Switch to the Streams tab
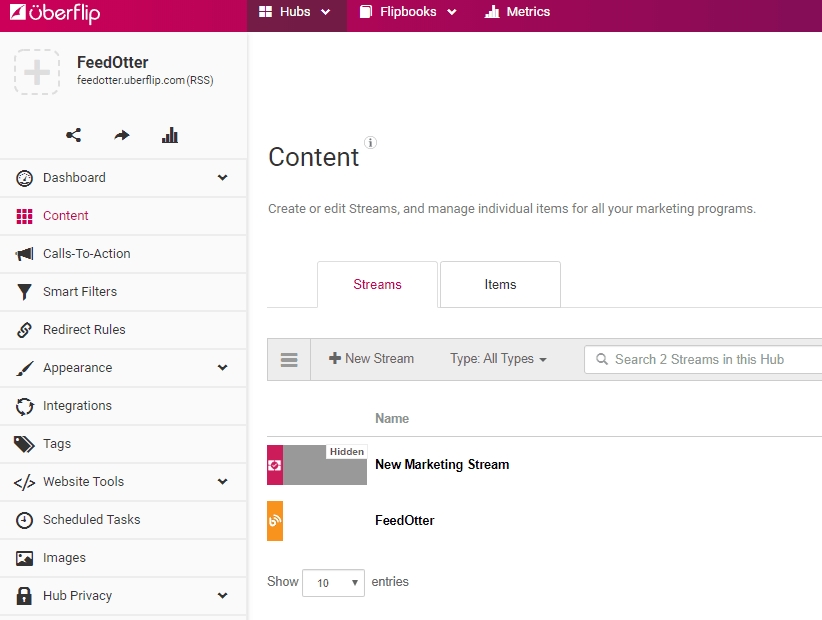The height and width of the screenshot is (620, 822). coord(377,284)
